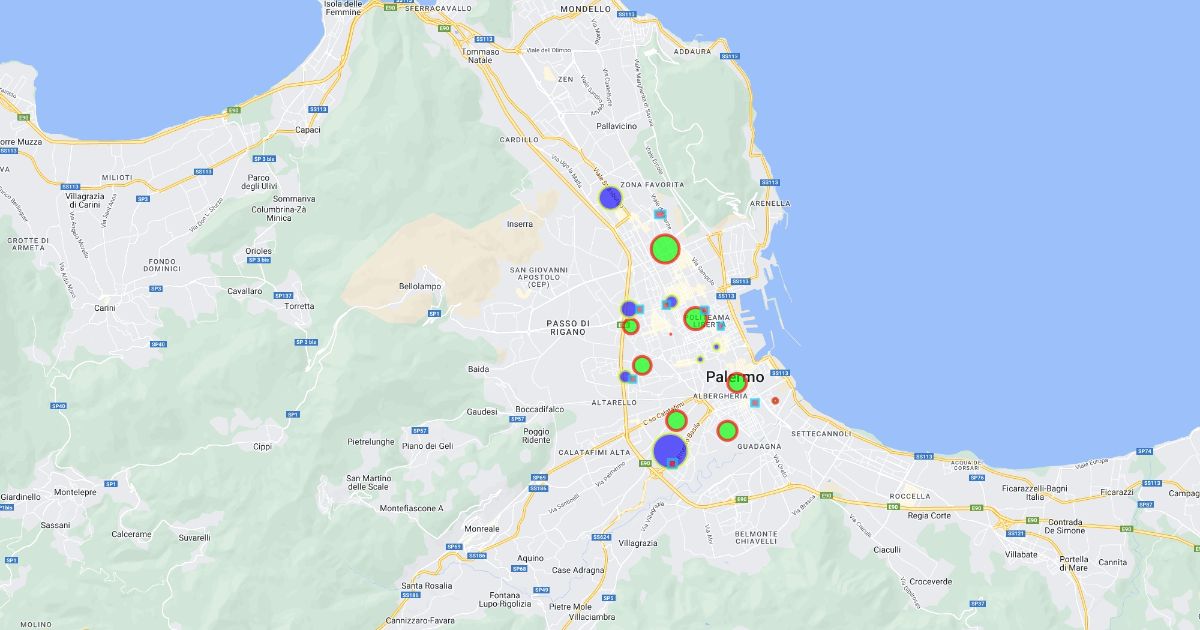Viewport: 1200px width, 630px height.
Task: Click the Monreale town label
Action: (x=482, y=528)
